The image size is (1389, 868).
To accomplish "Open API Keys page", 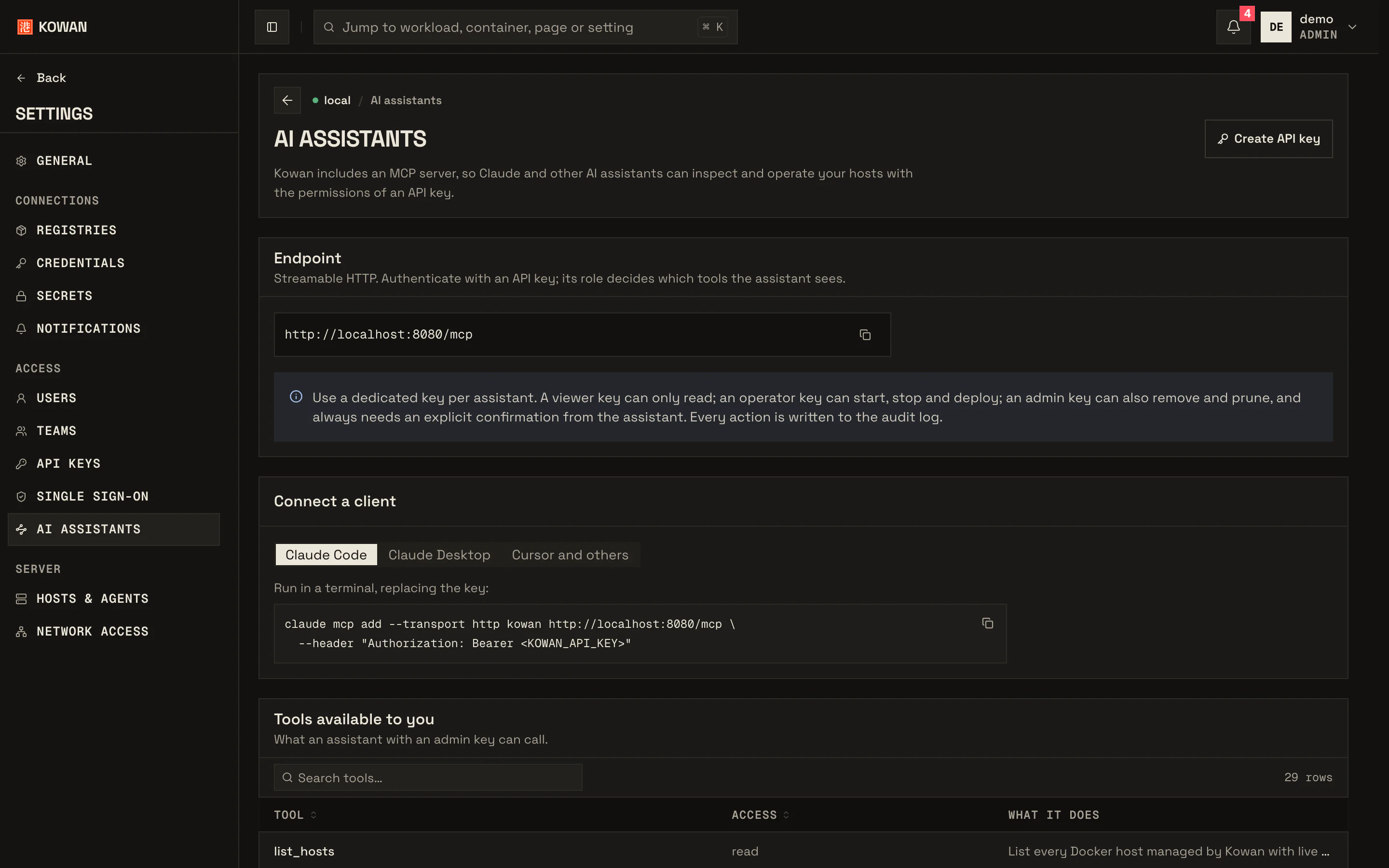I will (x=114, y=463).
